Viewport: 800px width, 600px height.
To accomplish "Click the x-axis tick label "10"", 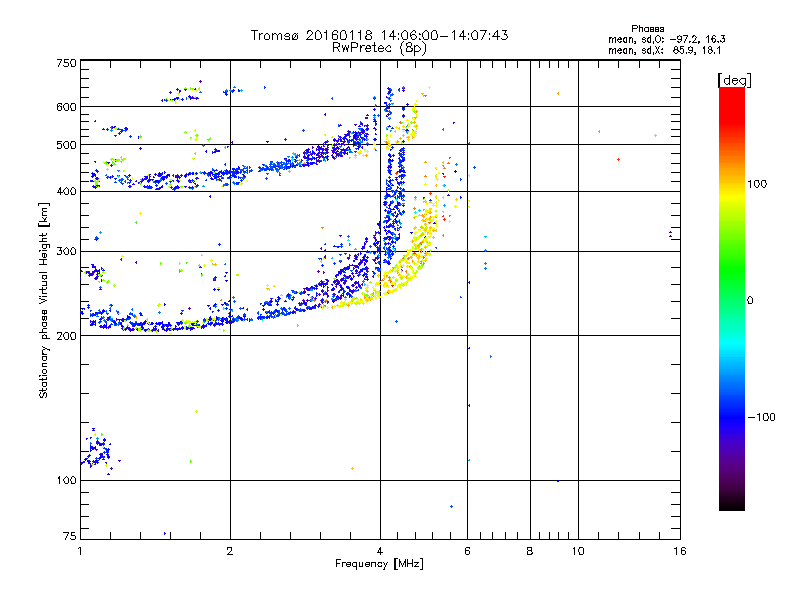I will pos(578,551).
